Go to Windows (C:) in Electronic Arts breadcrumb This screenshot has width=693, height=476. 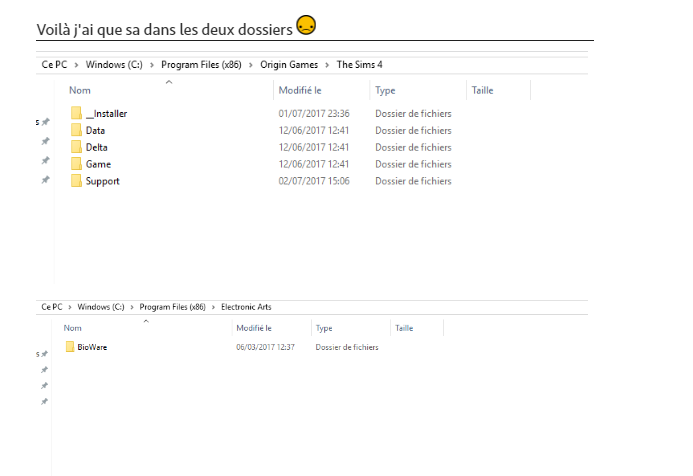click(x=101, y=307)
